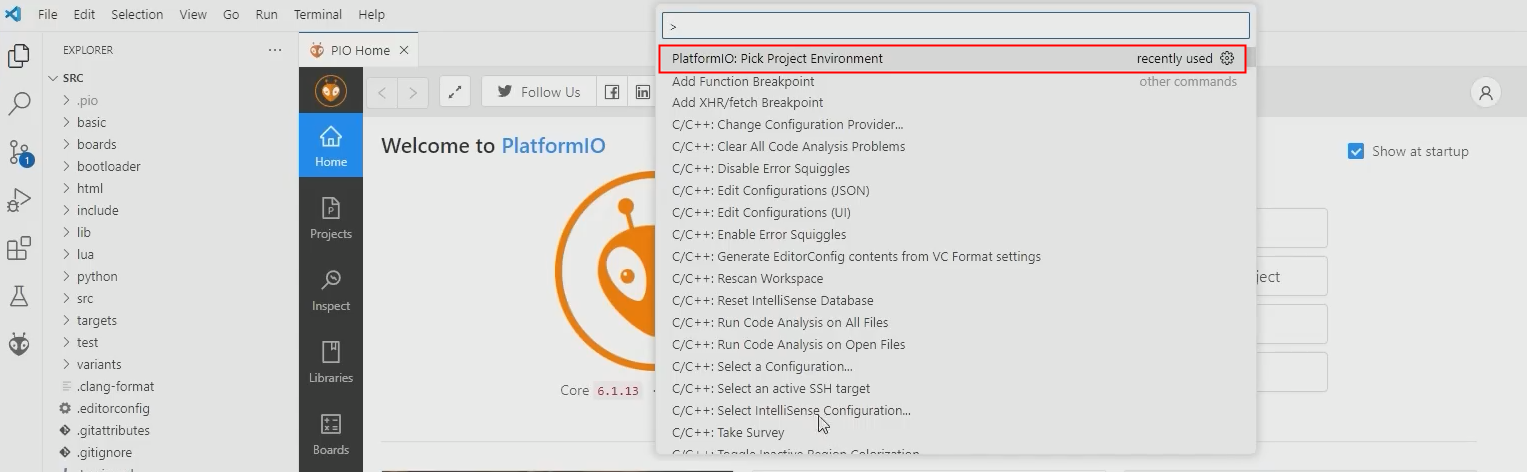Image resolution: width=1527 pixels, height=472 pixels.
Task: Uncheck the Show at startup checkbox
Action: tap(1356, 151)
